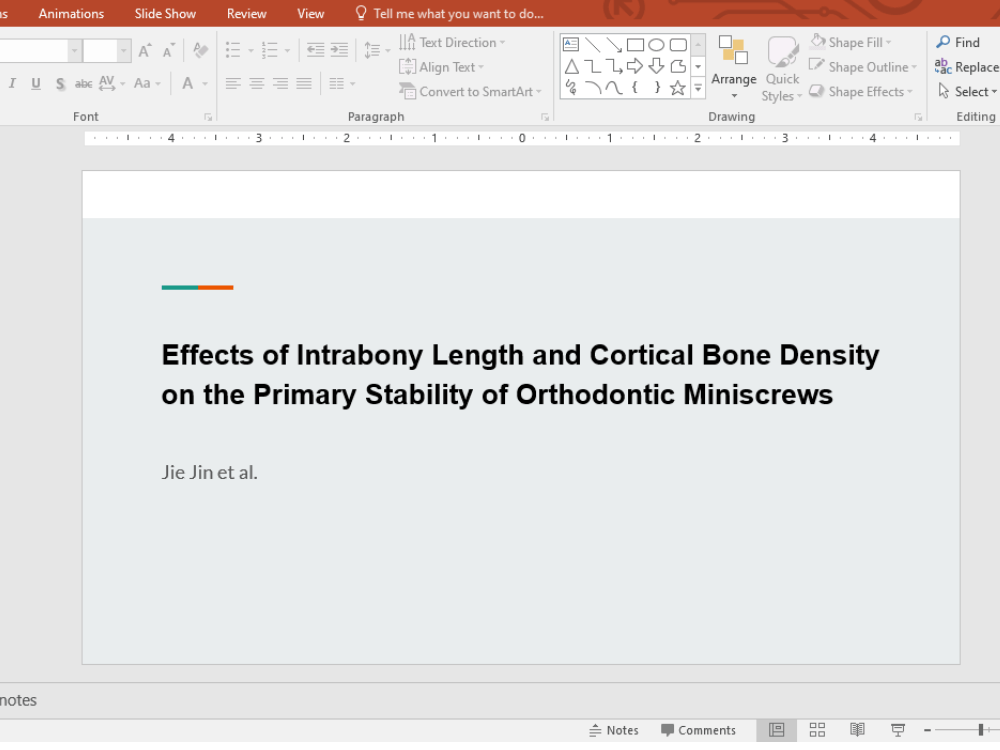Open the Shape Fill dropdown
This screenshot has width=1000, height=750.
pos(851,42)
